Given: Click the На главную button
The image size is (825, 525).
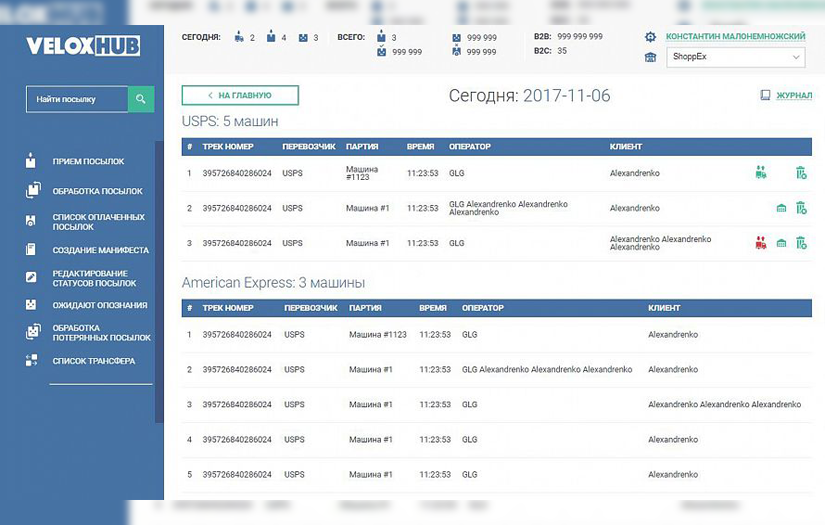Looking at the screenshot, I should point(240,95).
